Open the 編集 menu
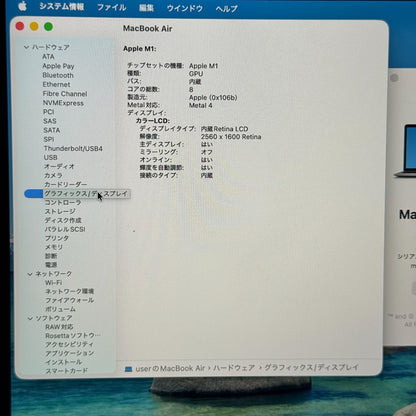The width and height of the screenshot is (416, 416). click(146, 7)
